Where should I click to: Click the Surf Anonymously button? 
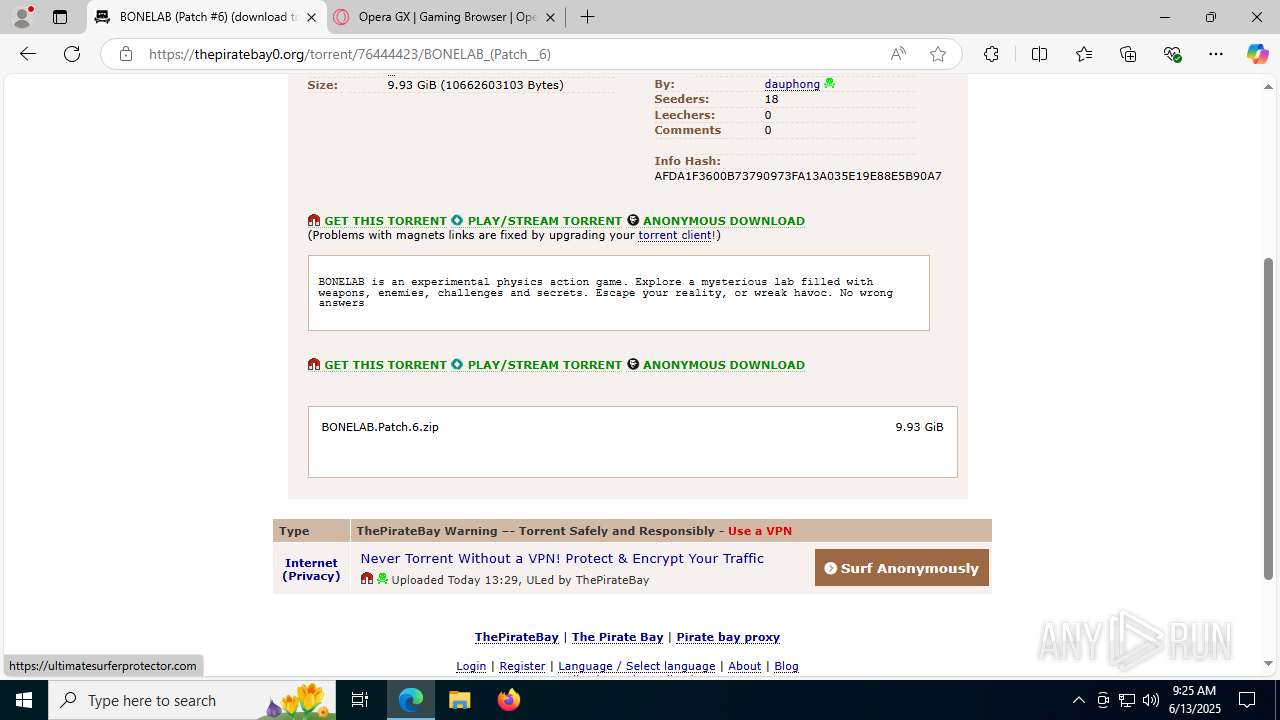click(x=902, y=568)
